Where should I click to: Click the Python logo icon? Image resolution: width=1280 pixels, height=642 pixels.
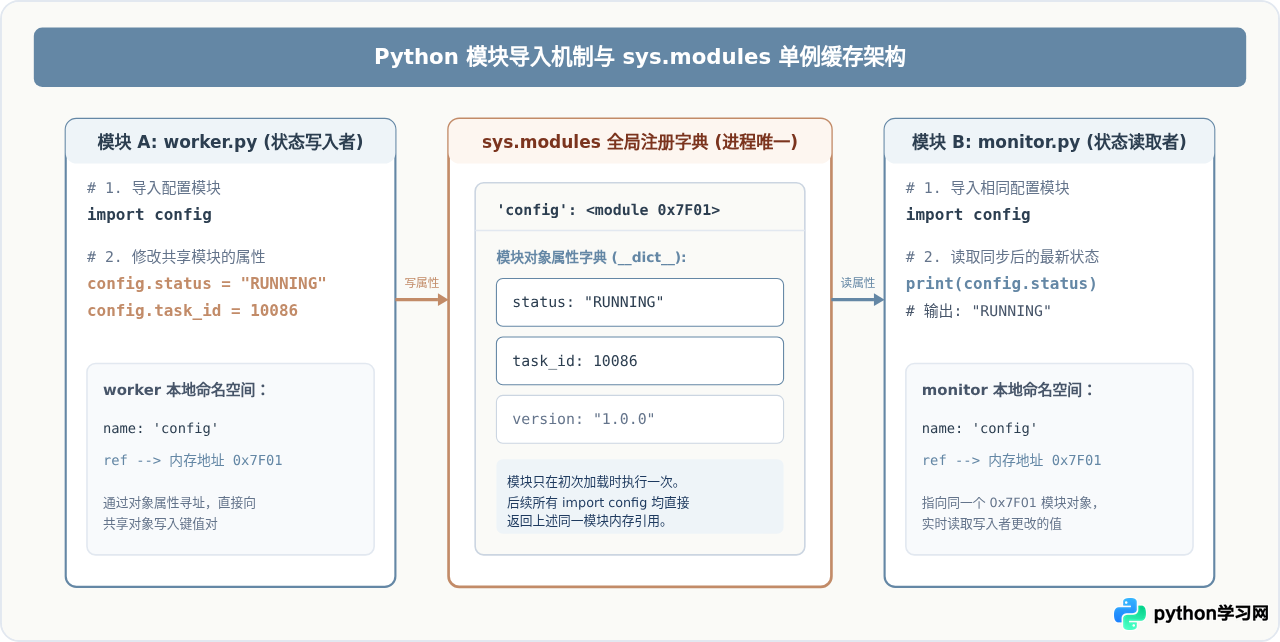(x=1130, y=614)
